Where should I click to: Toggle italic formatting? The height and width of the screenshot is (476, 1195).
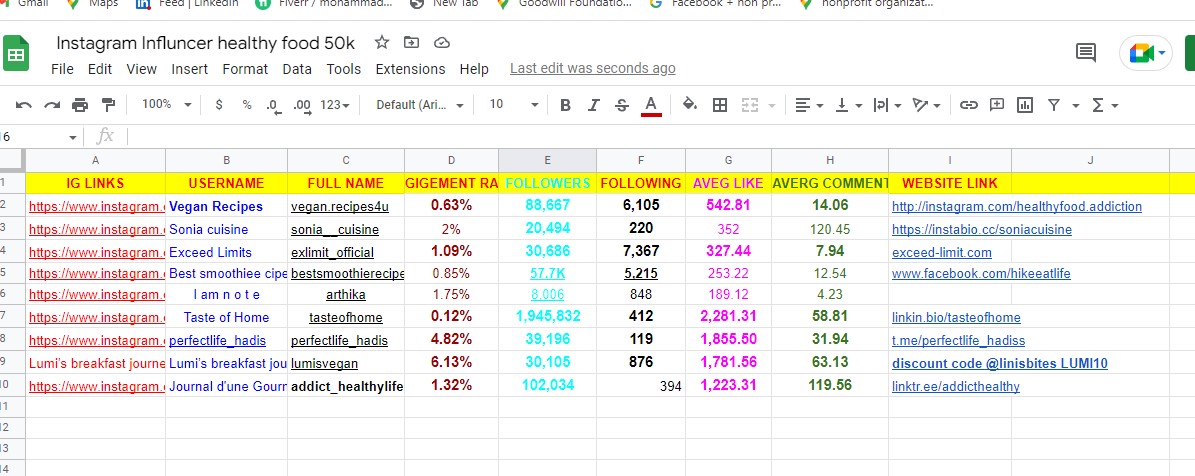click(593, 105)
